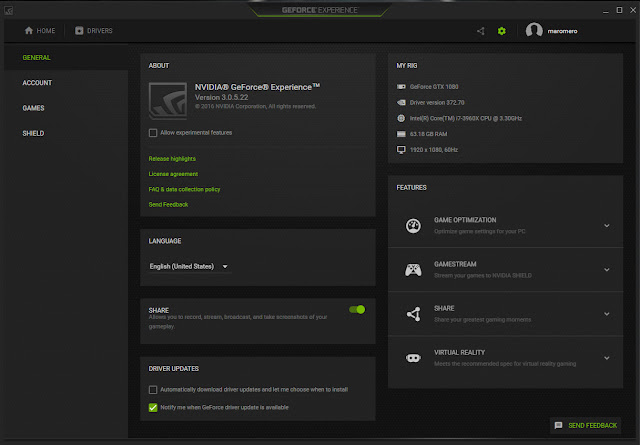
Task: Click the driver icon beside Driver version
Action: pos(401,102)
